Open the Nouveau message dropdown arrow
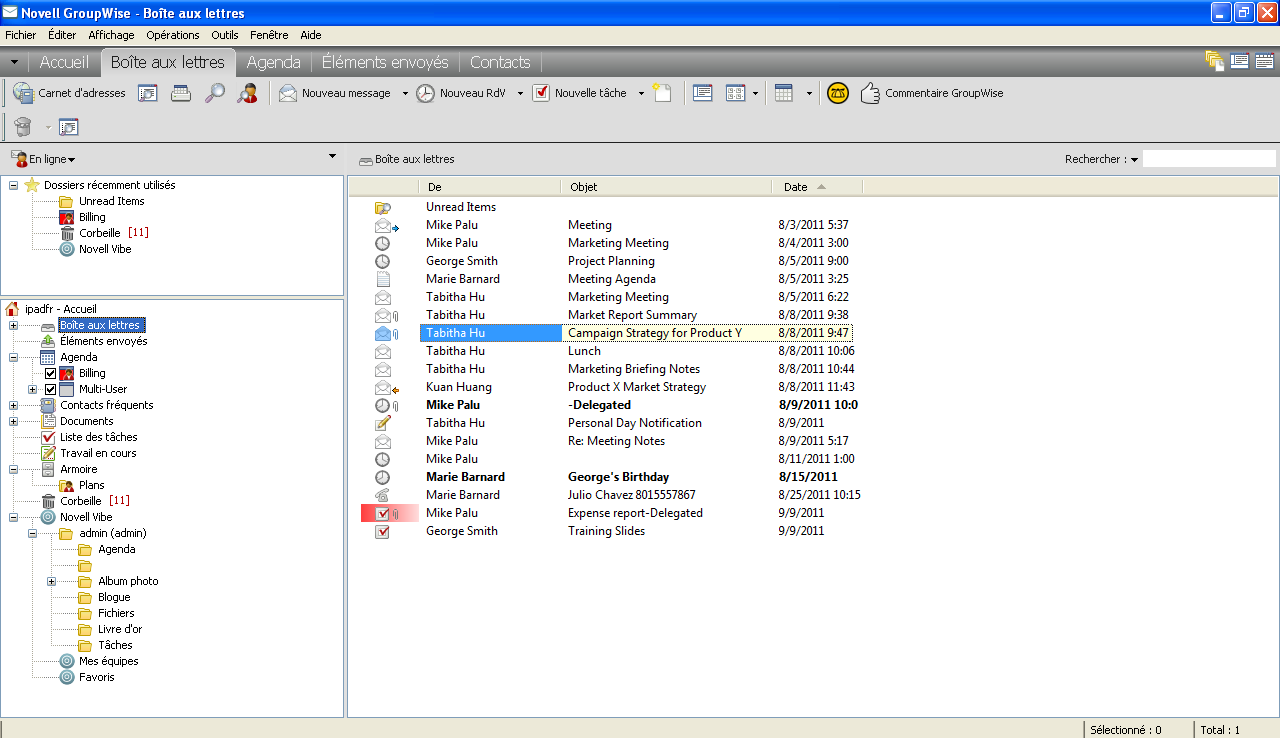 [405, 93]
